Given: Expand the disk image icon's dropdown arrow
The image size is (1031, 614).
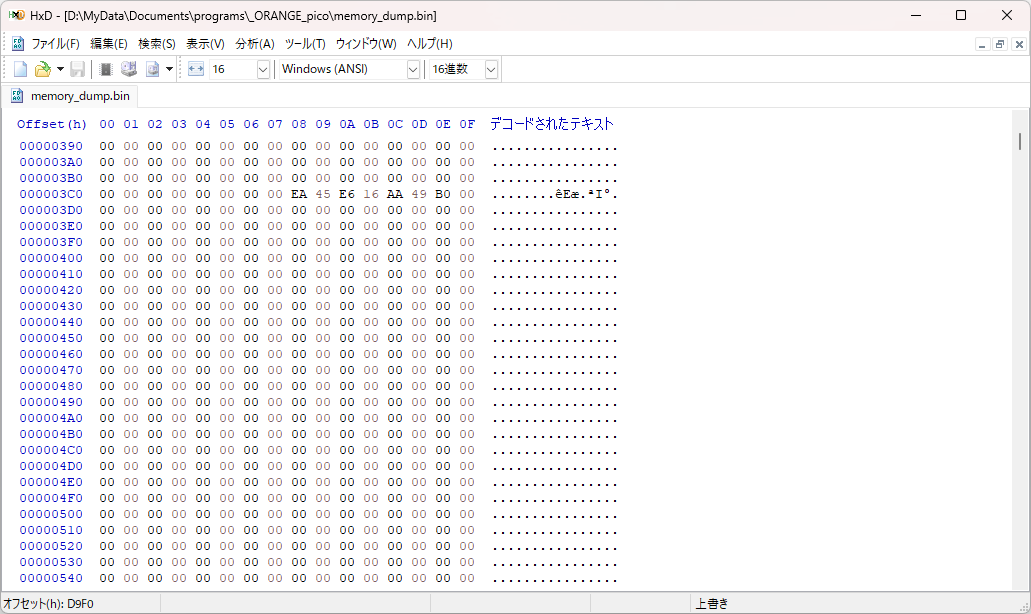Looking at the screenshot, I should point(169,68).
